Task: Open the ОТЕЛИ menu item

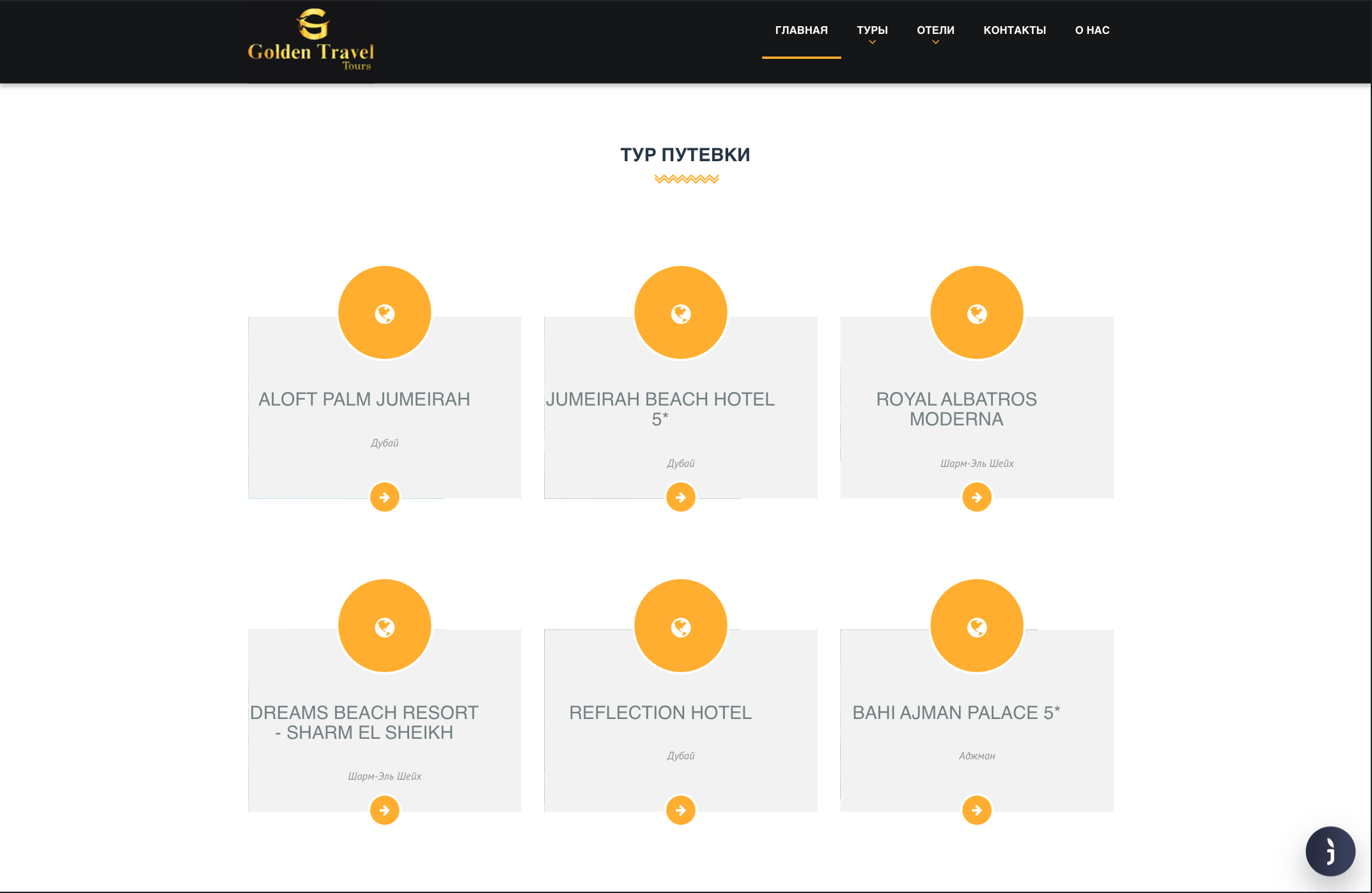Action: (935, 30)
